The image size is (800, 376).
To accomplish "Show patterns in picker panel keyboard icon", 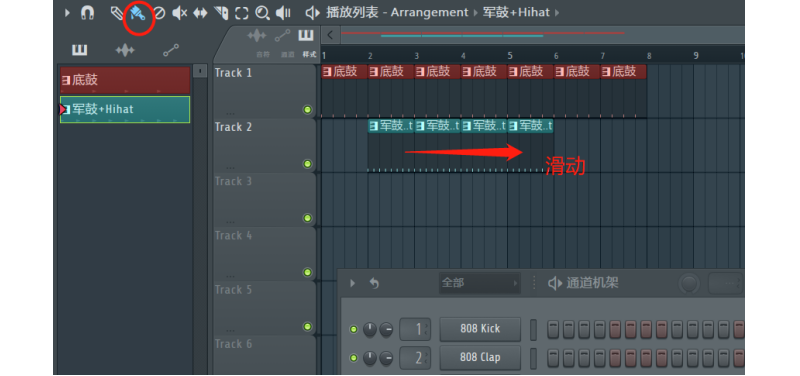I will pyautogui.click(x=79, y=50).
